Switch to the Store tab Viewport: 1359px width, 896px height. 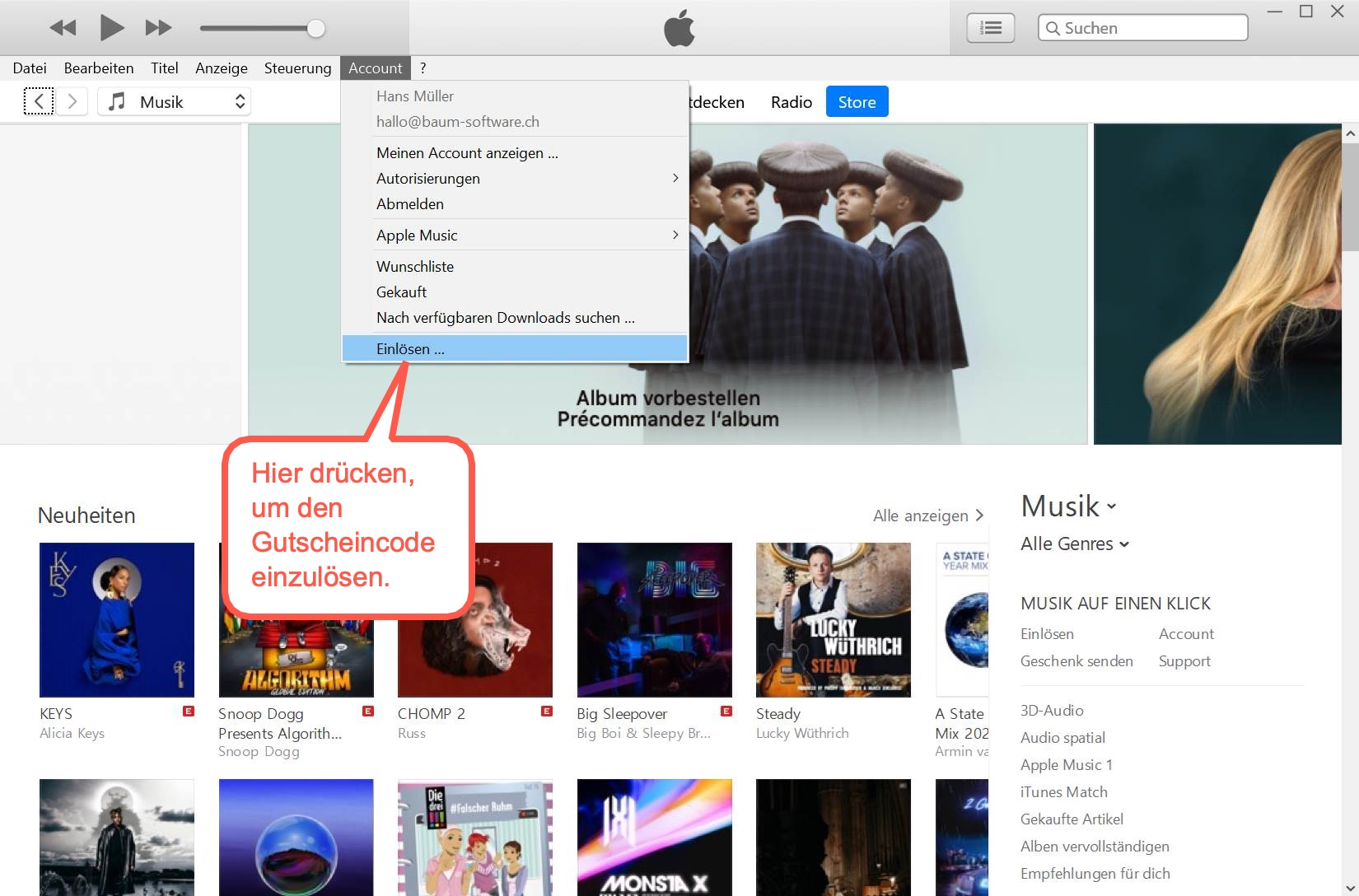[857, 102]
